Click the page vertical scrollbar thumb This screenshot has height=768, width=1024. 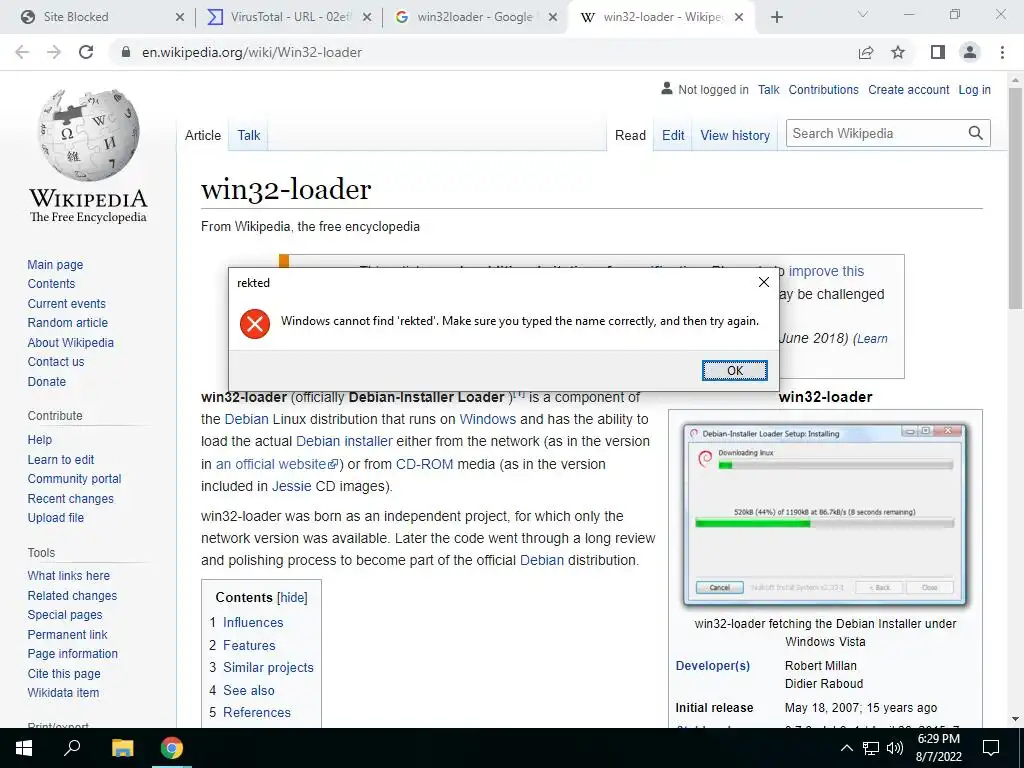1015,198
